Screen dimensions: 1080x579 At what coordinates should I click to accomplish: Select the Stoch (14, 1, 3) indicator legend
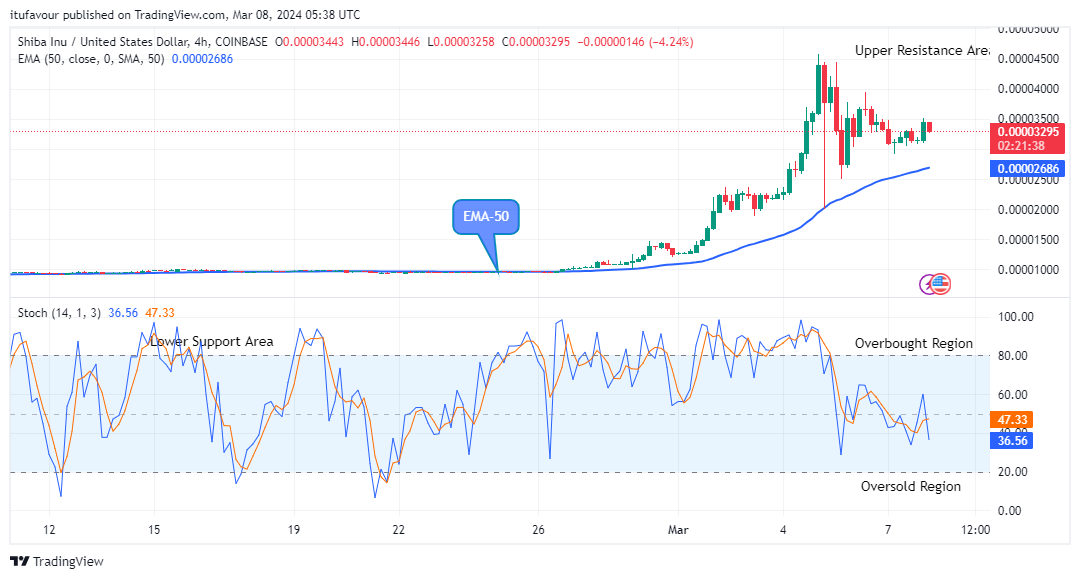59,313
